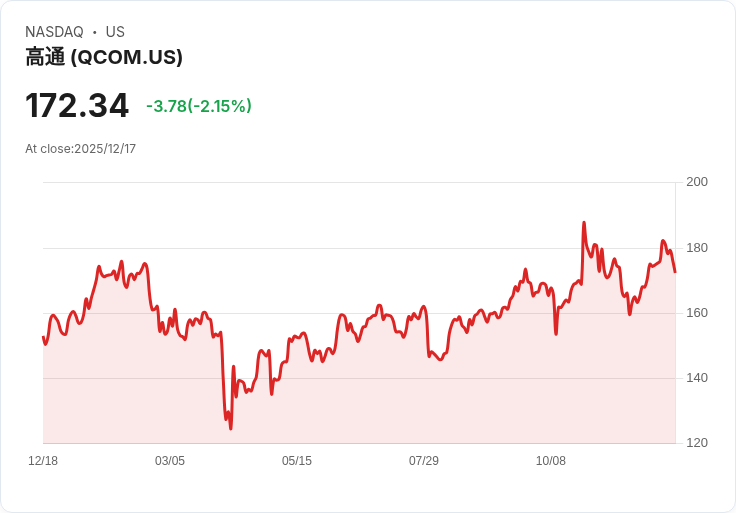This screenshot has width=736, height=513.
Task: Click the 高通 (QCOM.US) stock title
Action: click(x=104, y=57)
